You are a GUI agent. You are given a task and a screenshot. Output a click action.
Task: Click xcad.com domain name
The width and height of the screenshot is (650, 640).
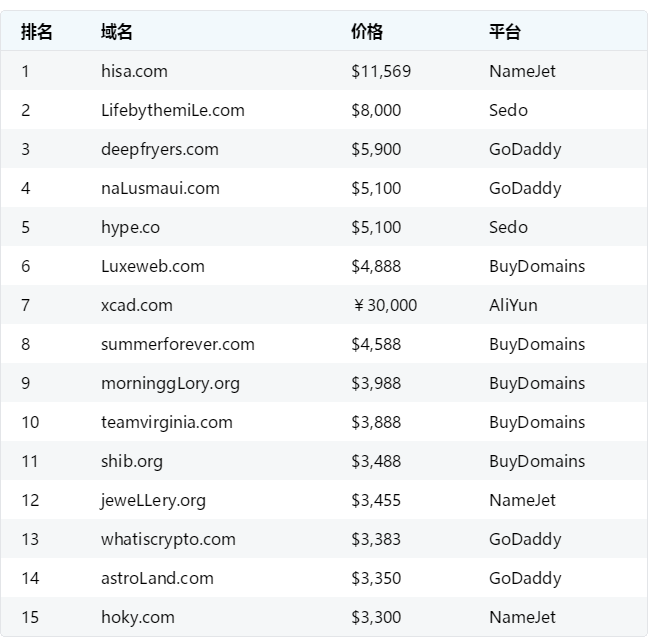coord(136,305)
